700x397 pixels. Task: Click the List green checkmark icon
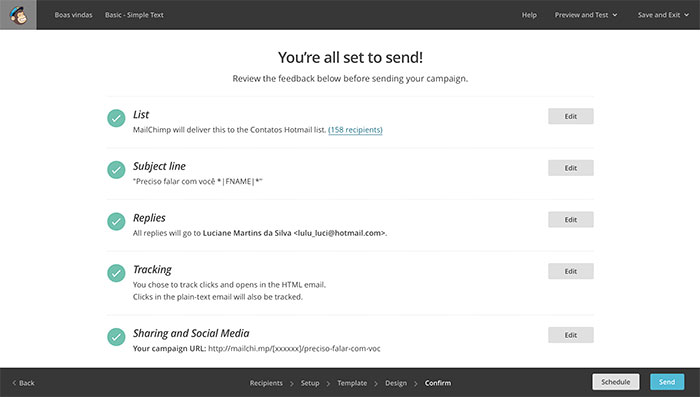click(x=116, y=118)
